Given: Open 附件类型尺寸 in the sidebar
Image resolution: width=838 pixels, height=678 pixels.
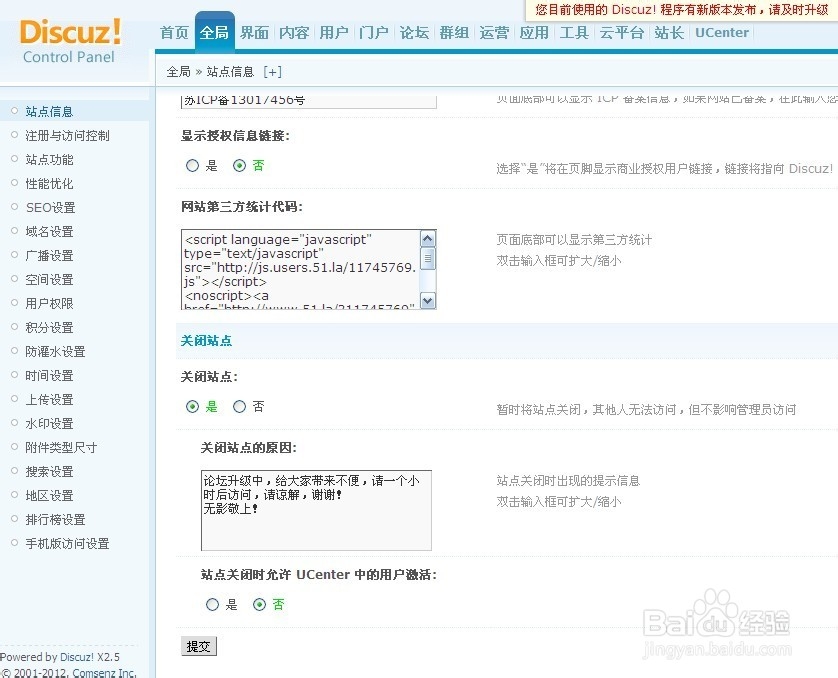Looking at the screenshot, I should tap(61, 447).
